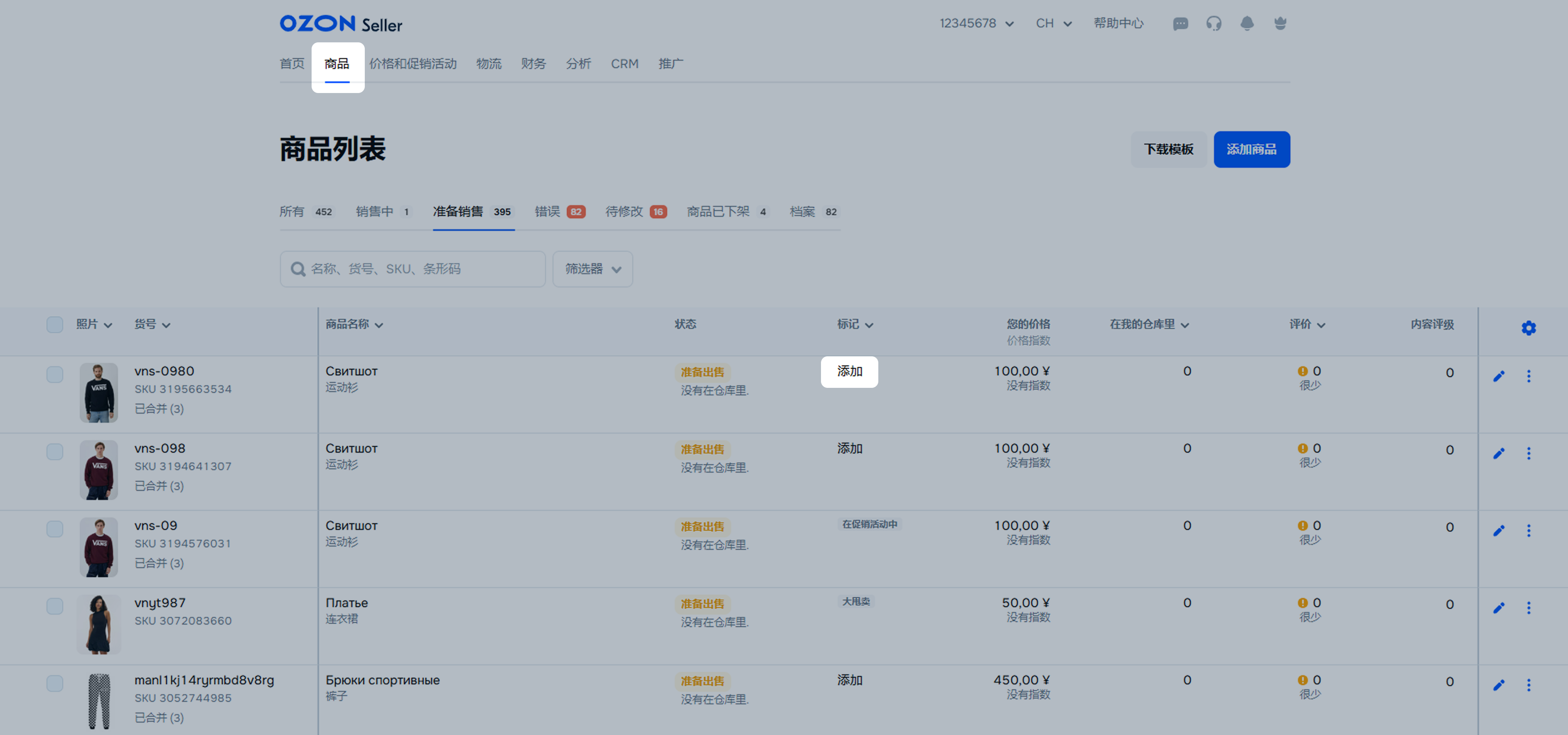Screen dimensions: 1568x735
Task: Click the vns-0980 sweatshirt thumbnail
Action: [98, 393]
